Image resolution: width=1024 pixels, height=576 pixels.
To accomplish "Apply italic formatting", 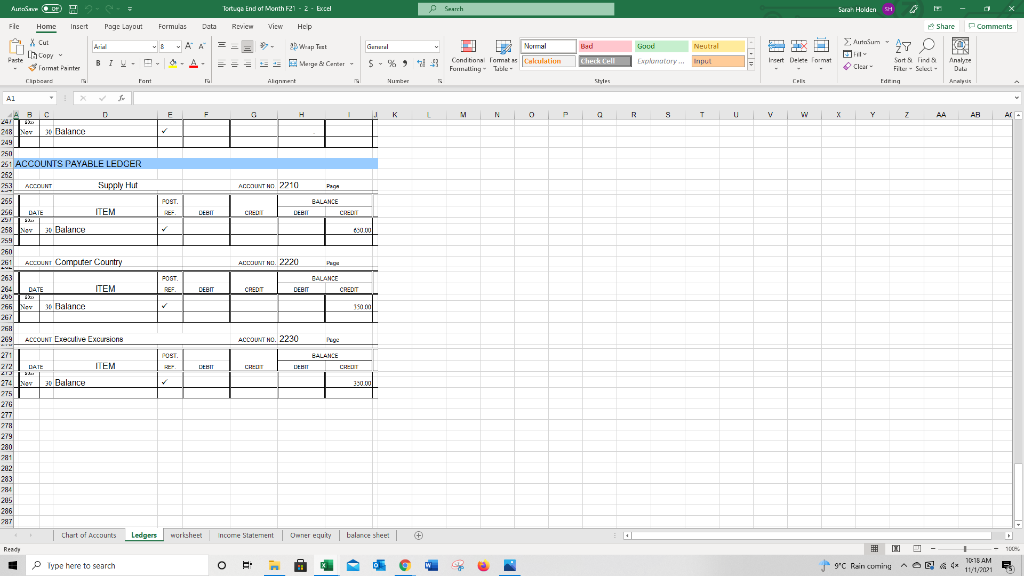I will click(x=110, y=63).
